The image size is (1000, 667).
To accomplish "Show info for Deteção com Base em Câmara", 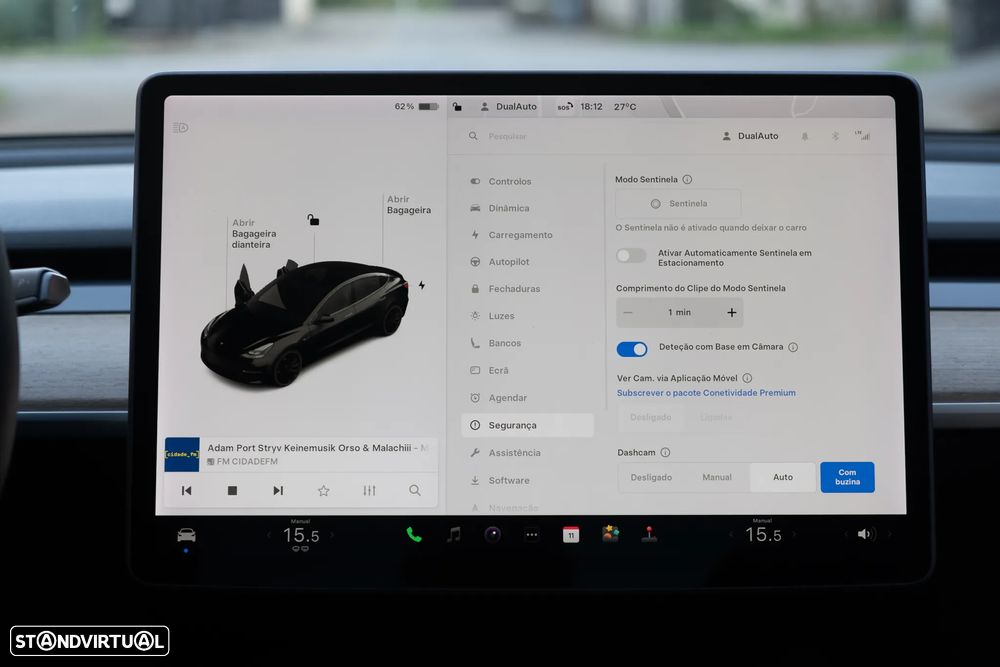I will [x=793, y=347].
